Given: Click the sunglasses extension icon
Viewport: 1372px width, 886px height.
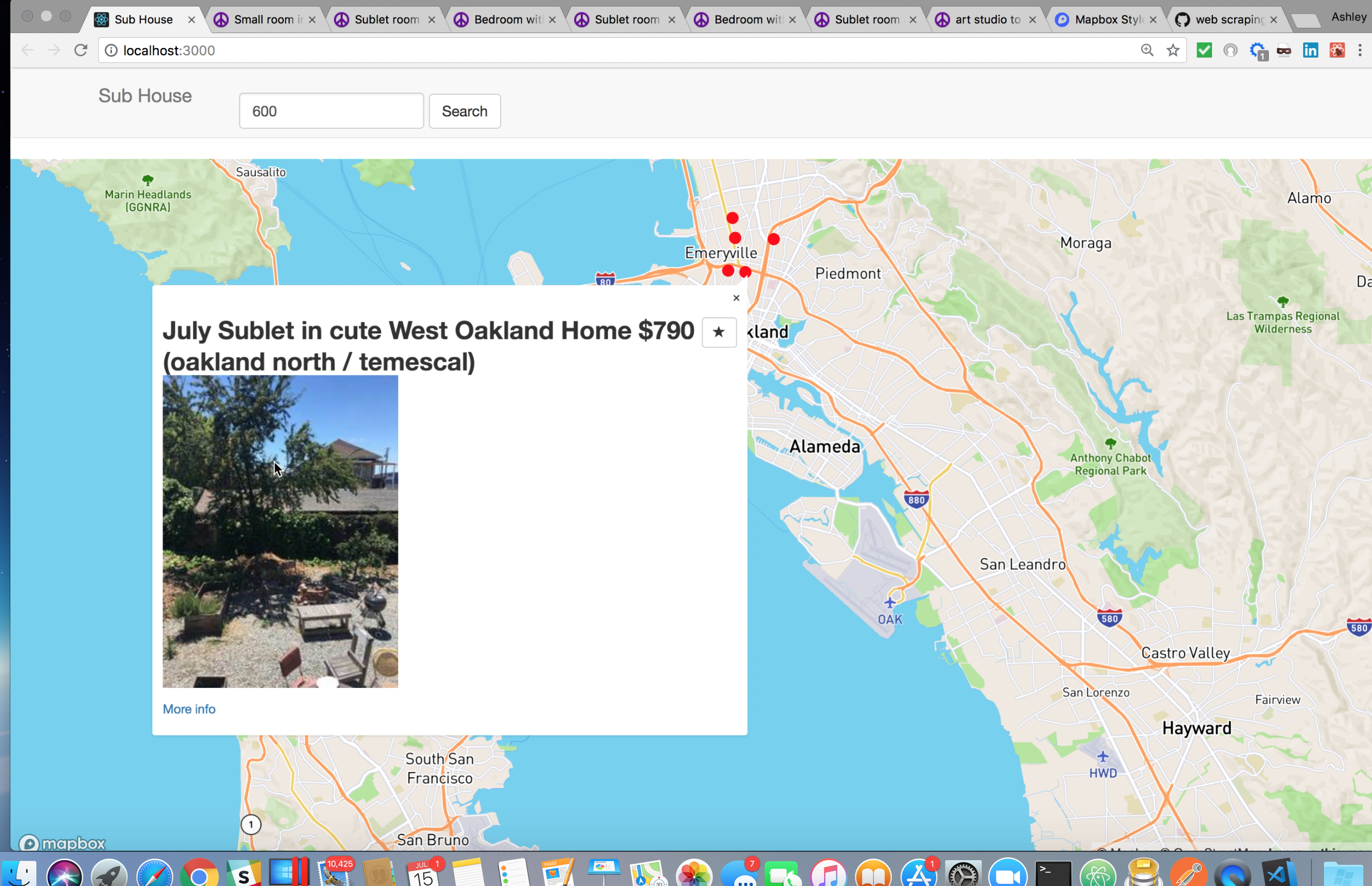Looking at the screenshot, I should click(x=1284, y=51).
